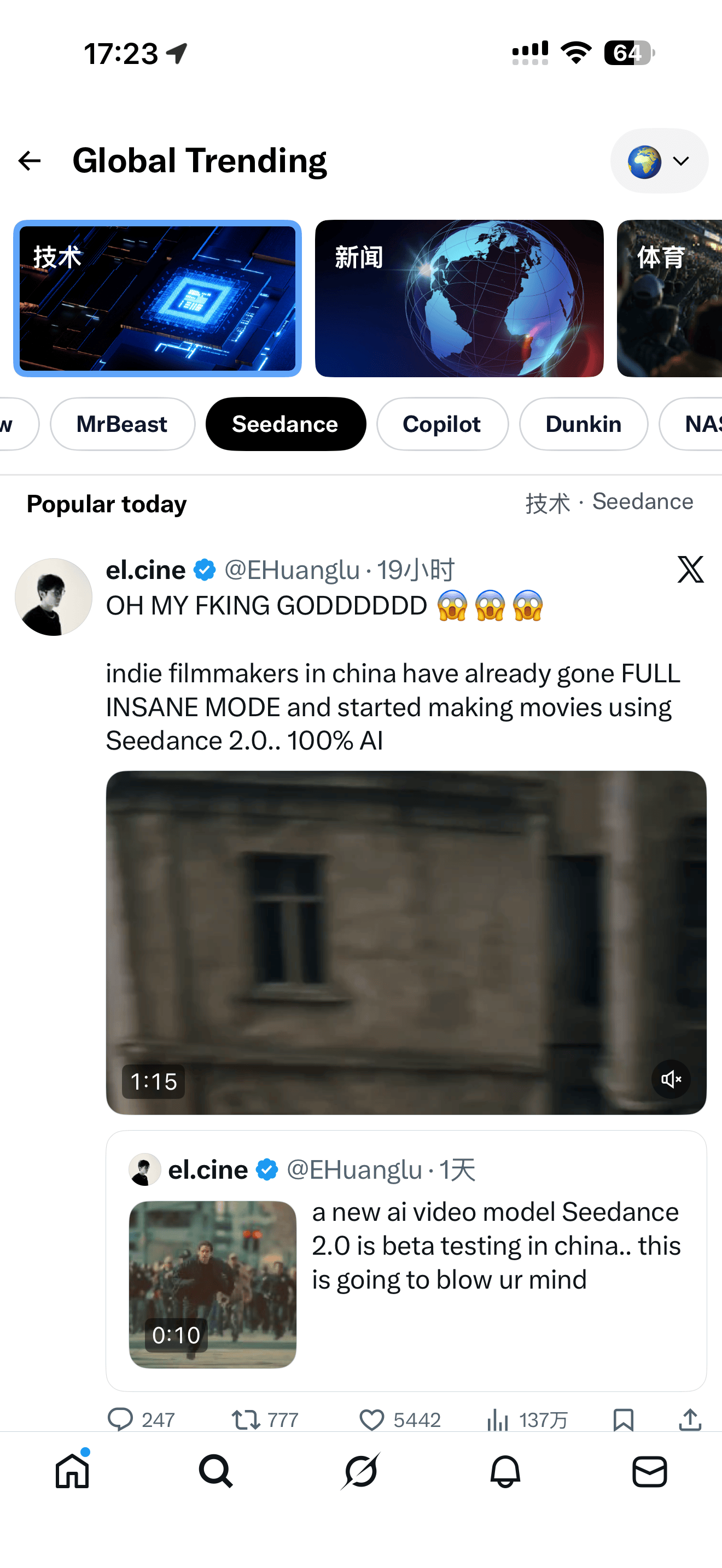Open the Grok tab in the bottom bar
Image resolution: width=722 pixels, height=1568 pixels.
click(x=361, y=1471)
